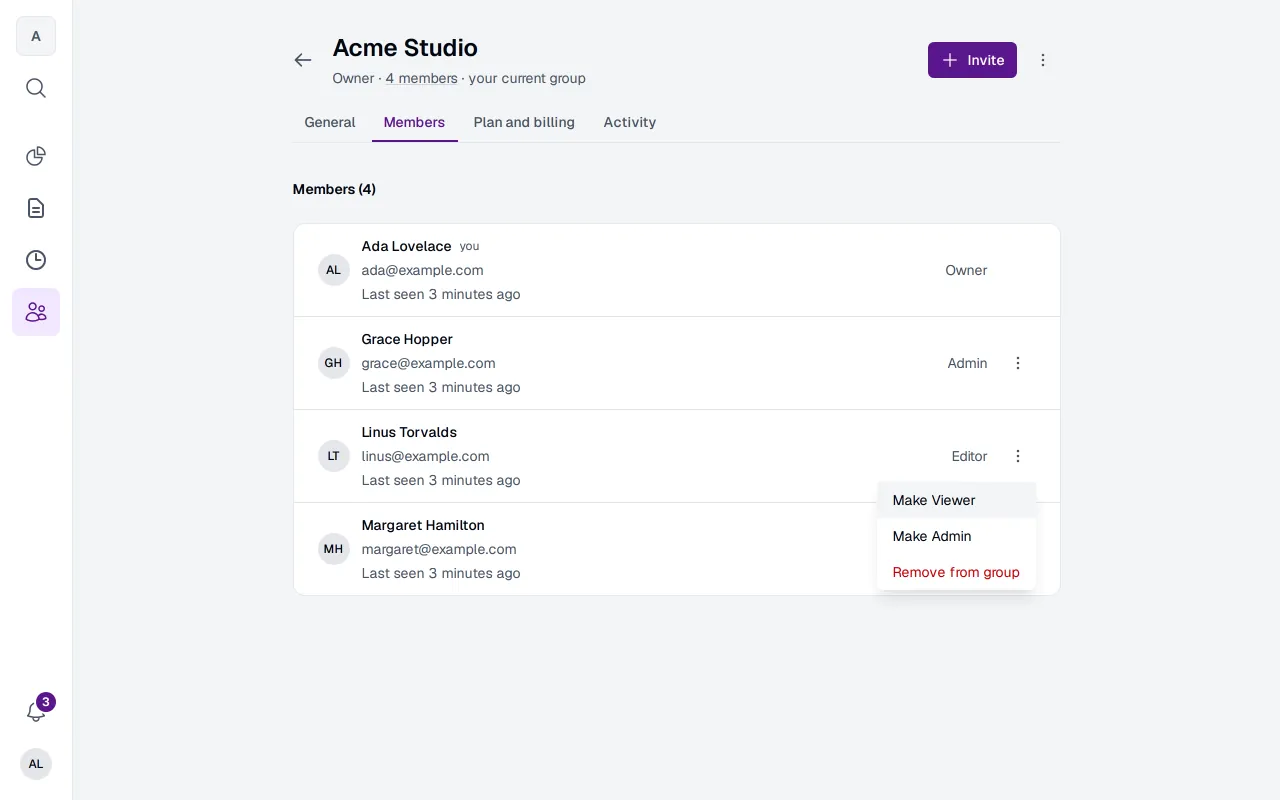Open the workspace switcher labeled A

[x=36, y=36]
